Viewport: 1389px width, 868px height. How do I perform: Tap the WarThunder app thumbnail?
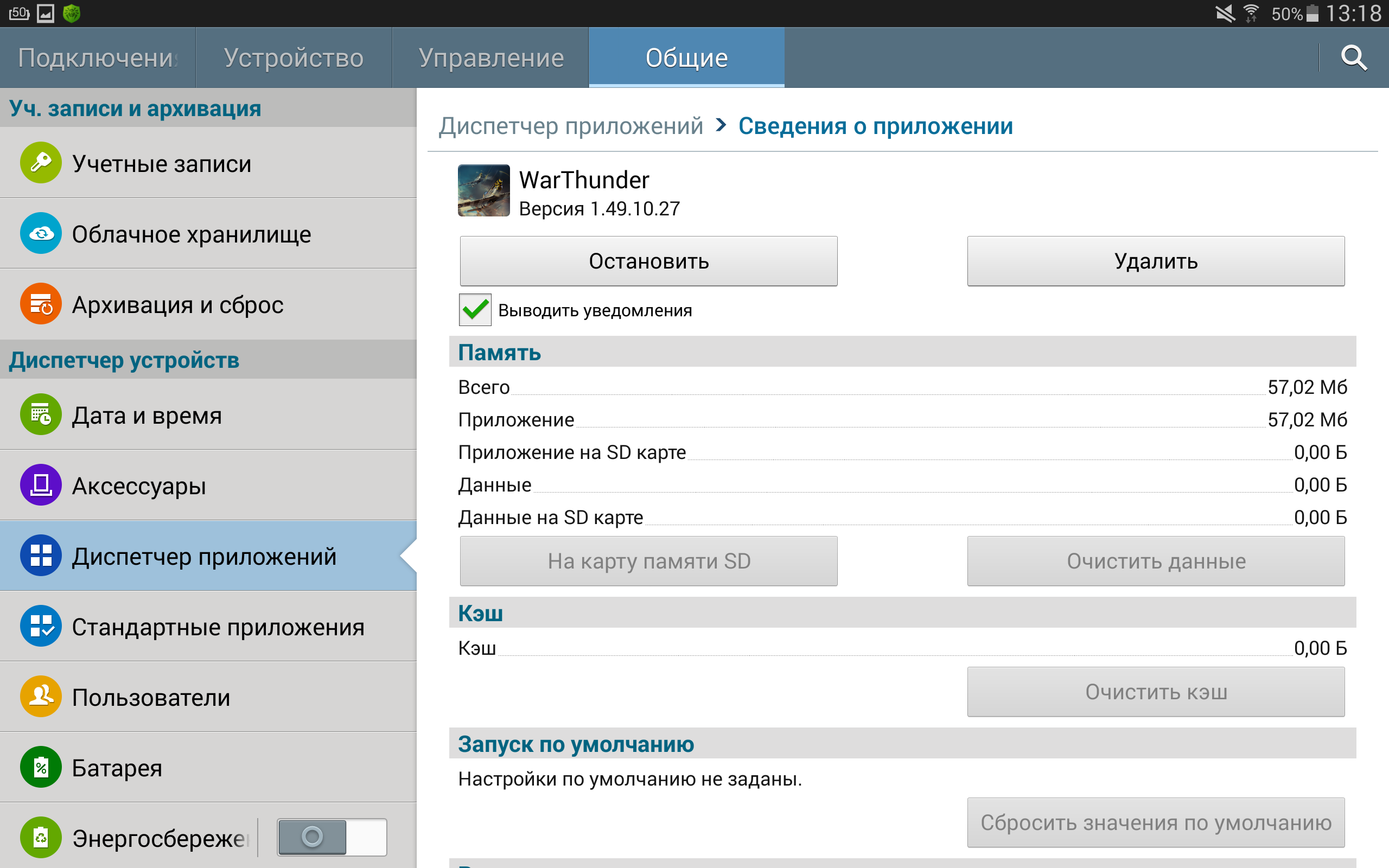coord(484,190)
